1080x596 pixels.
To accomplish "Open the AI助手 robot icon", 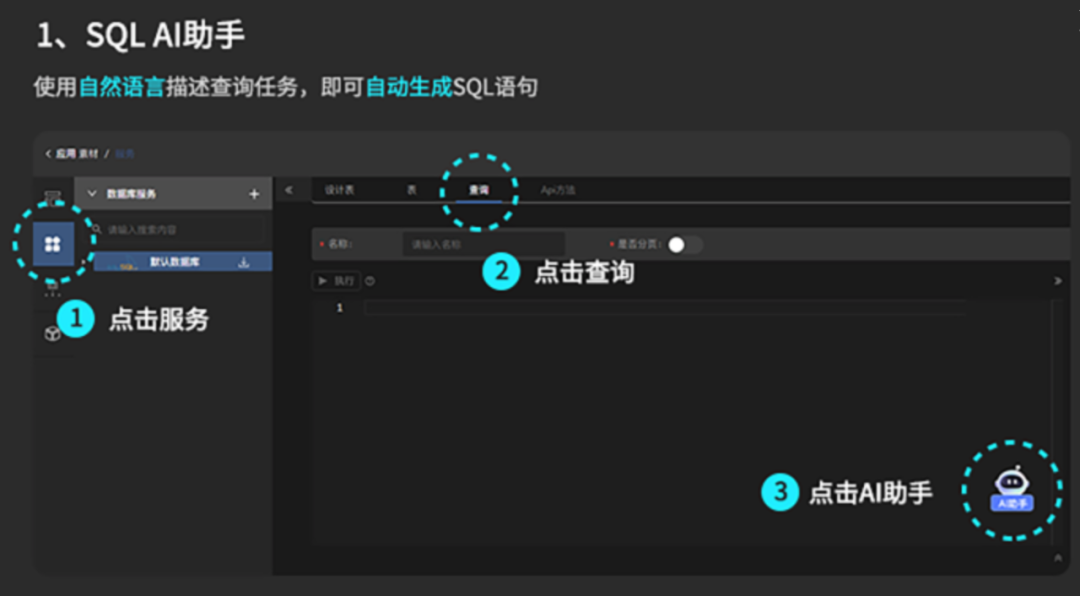I will [1011, 489].
